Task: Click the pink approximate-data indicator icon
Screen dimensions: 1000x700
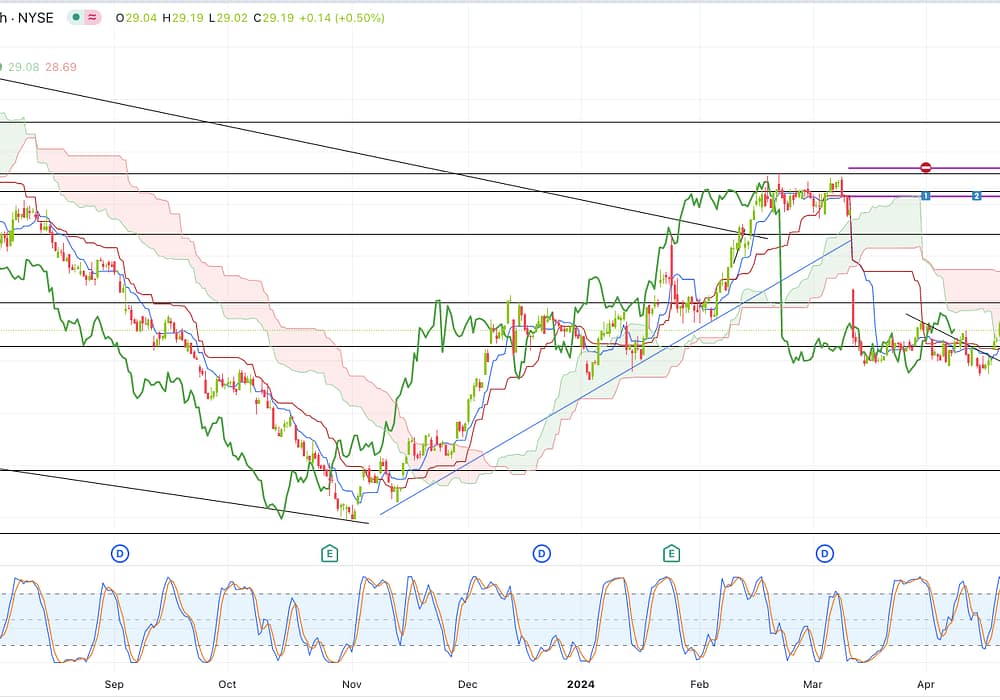Action: point(93,18)
